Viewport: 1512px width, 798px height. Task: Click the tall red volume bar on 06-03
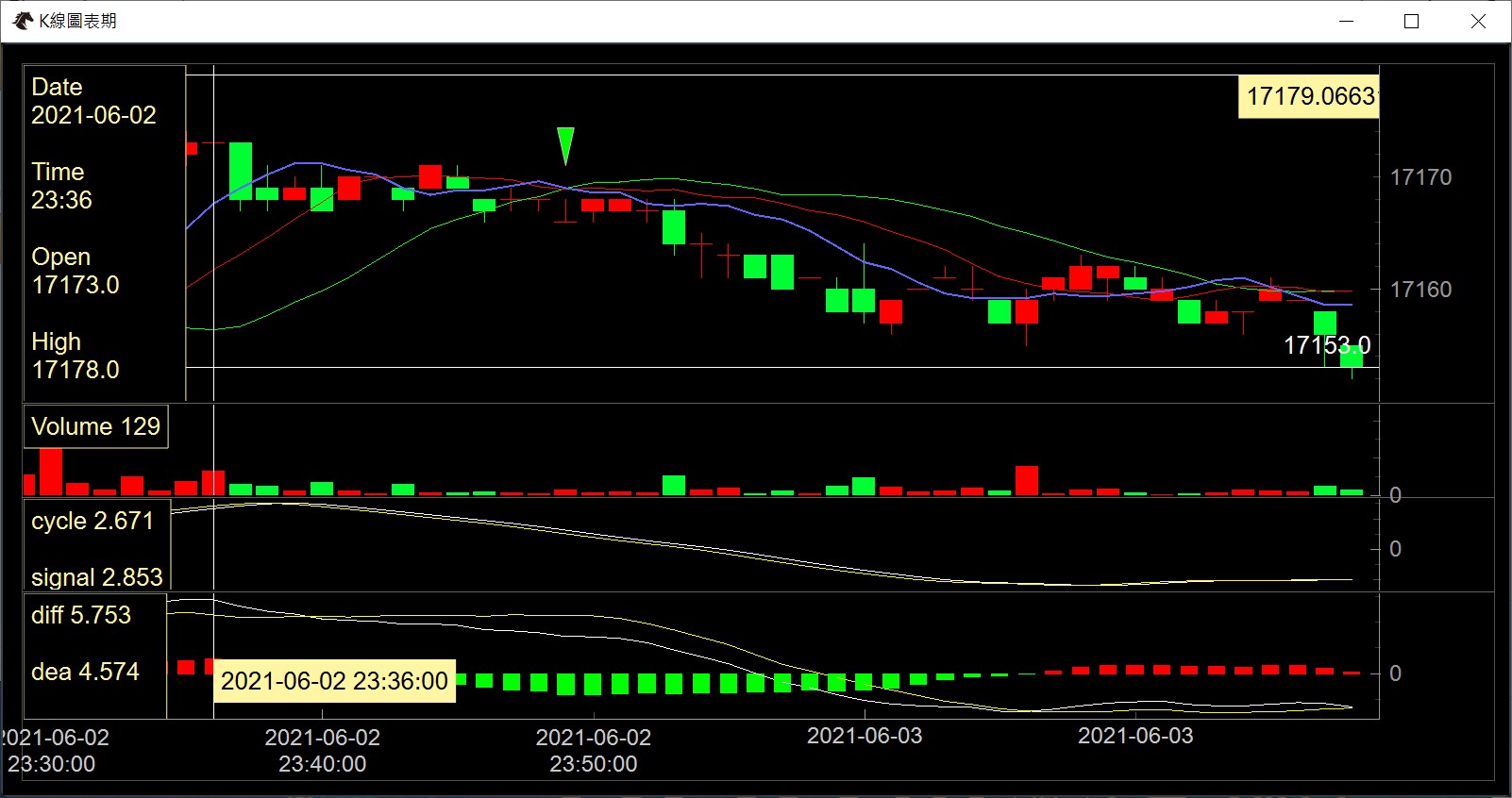[x=1027, y=480]
